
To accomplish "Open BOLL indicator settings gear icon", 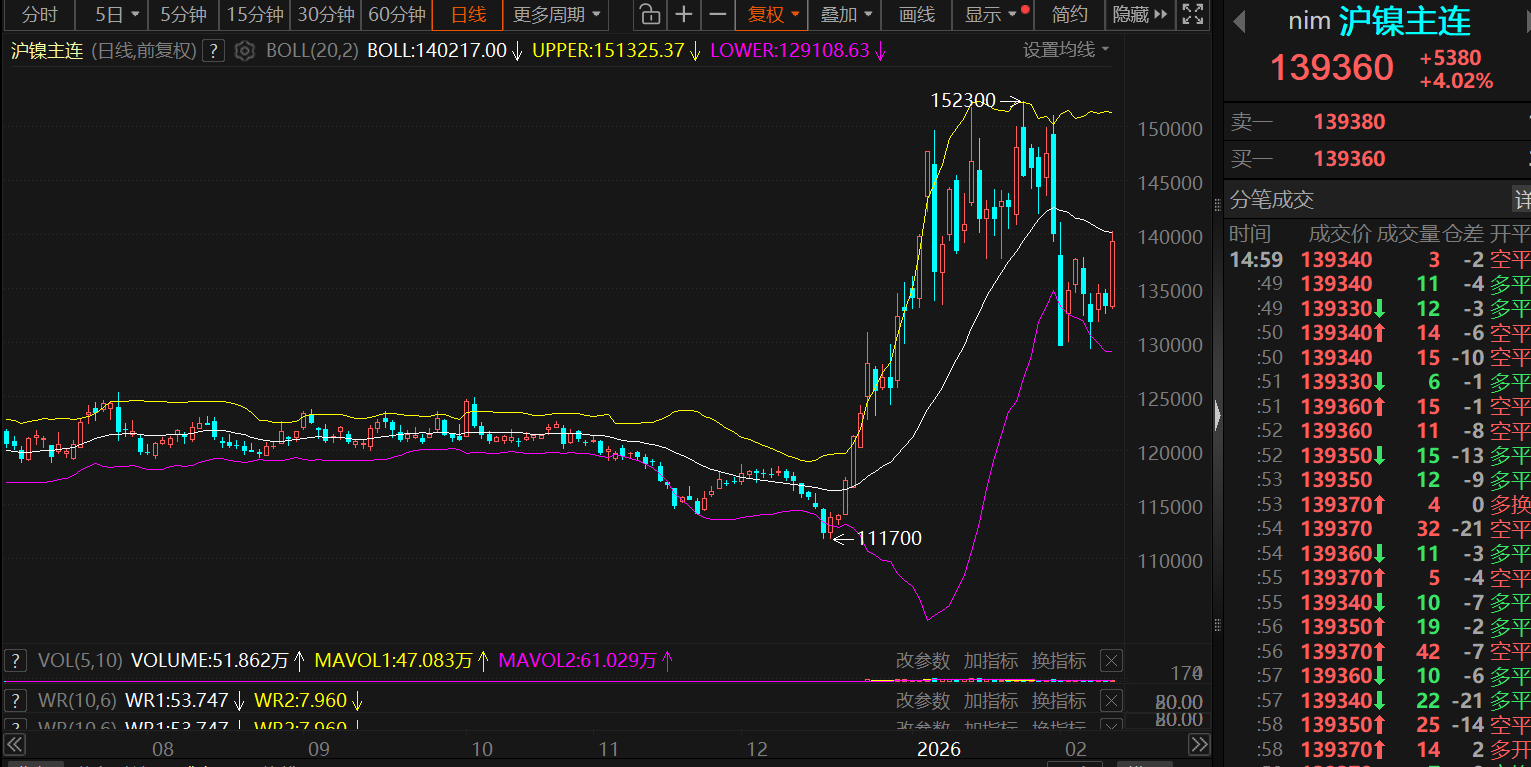I will click(x=245, y=51).
